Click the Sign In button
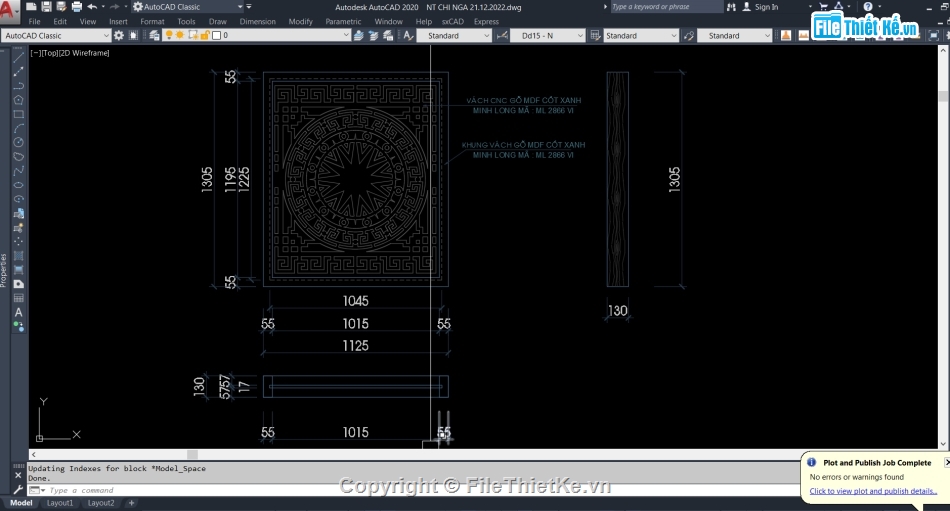 760,7
